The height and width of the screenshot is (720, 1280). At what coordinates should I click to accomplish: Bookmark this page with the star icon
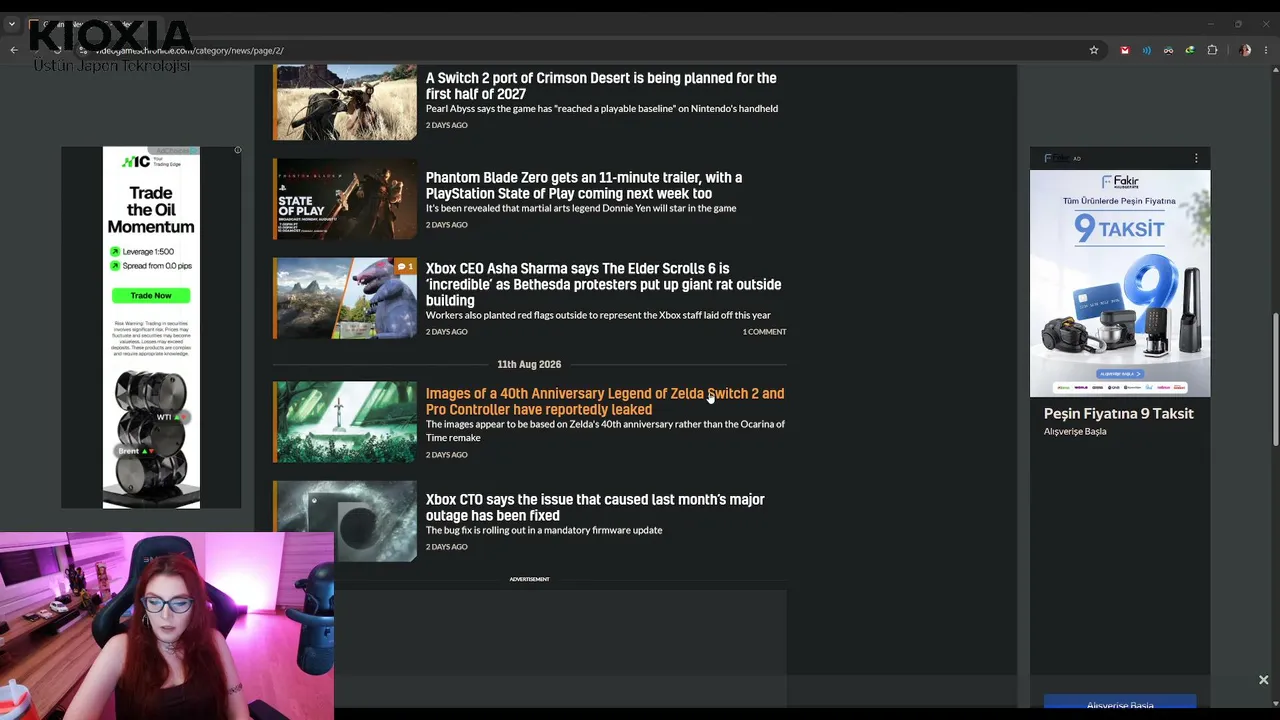tap(1094, 50)
